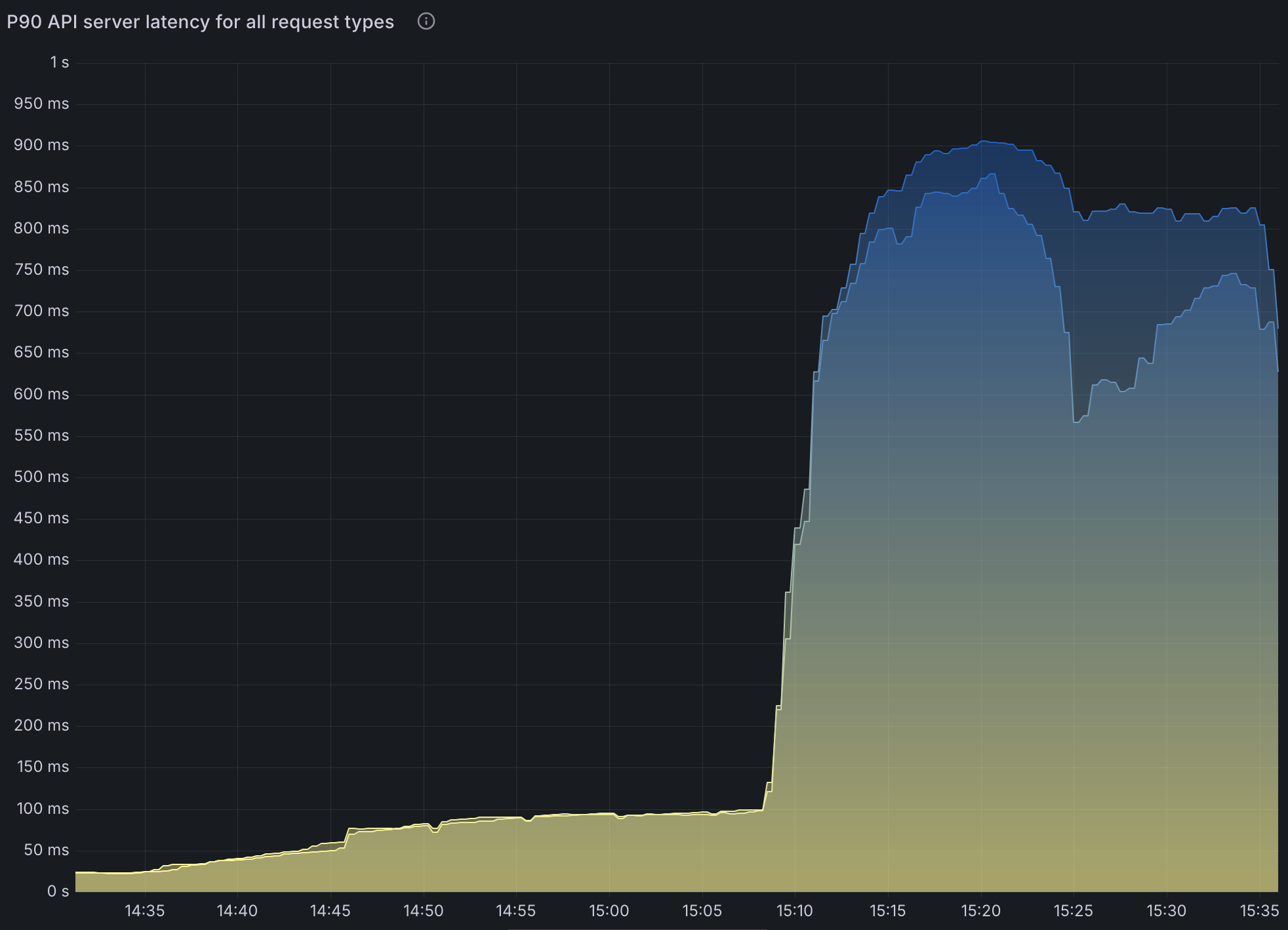
Task: Click the 750 ms axis label
Action: tap(43, 270)
